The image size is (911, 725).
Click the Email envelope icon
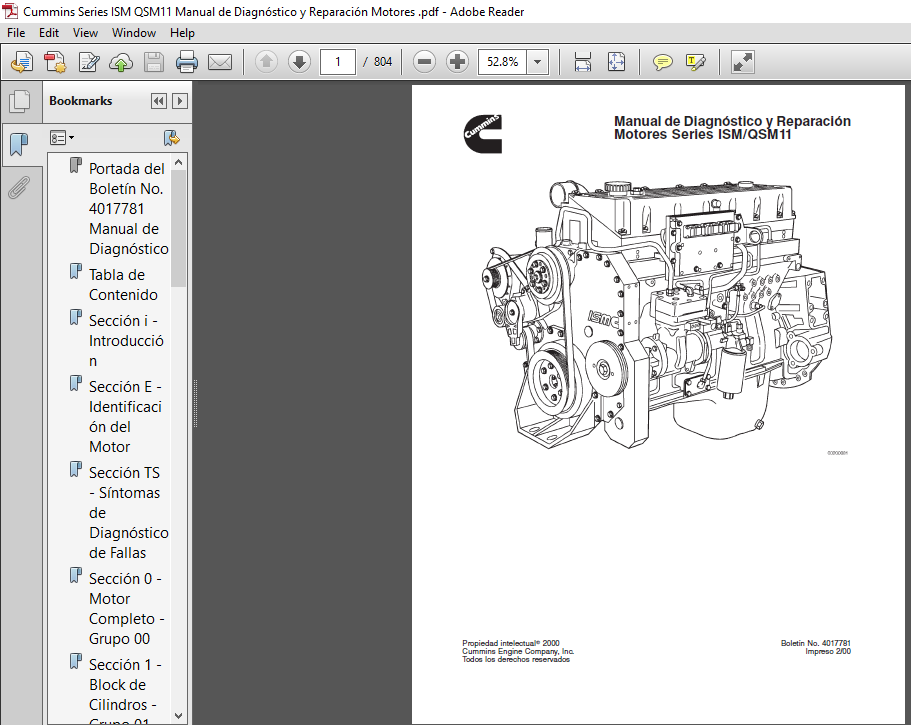tap(220, 62)
